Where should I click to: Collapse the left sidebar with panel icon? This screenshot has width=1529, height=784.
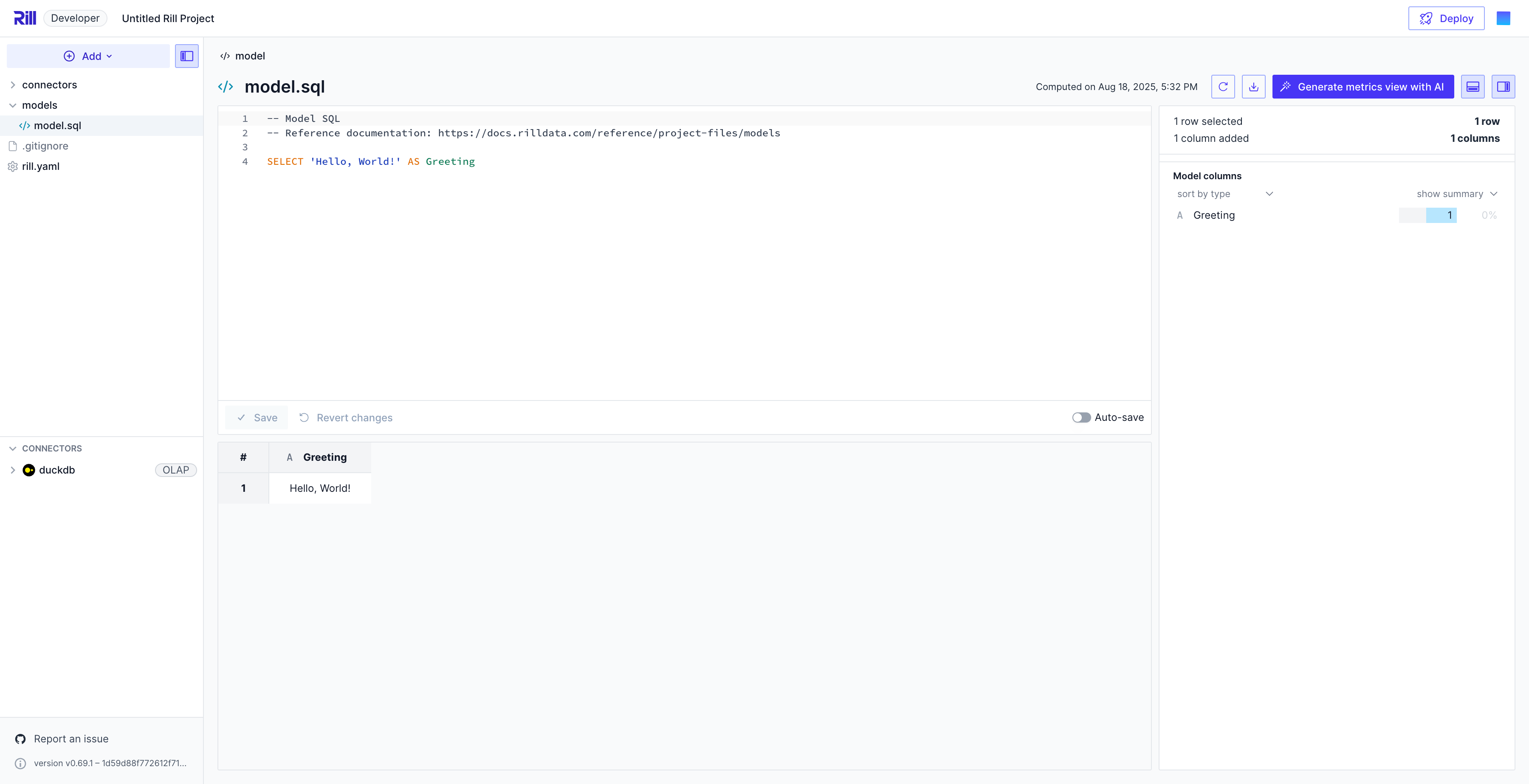point(186,56)
